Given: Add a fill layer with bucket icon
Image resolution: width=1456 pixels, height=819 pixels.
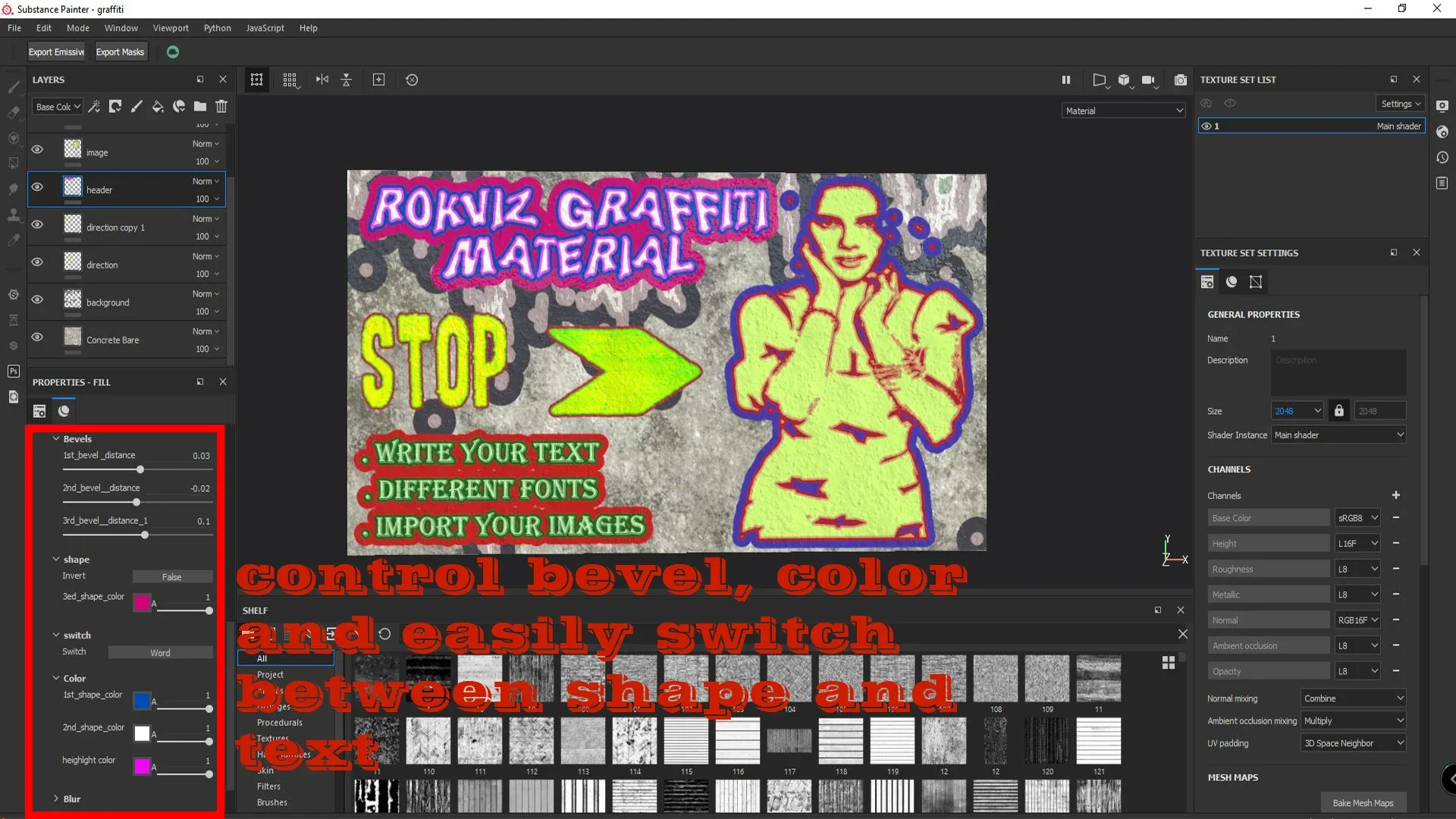Looking at the screenshot, I should (158, 106).
